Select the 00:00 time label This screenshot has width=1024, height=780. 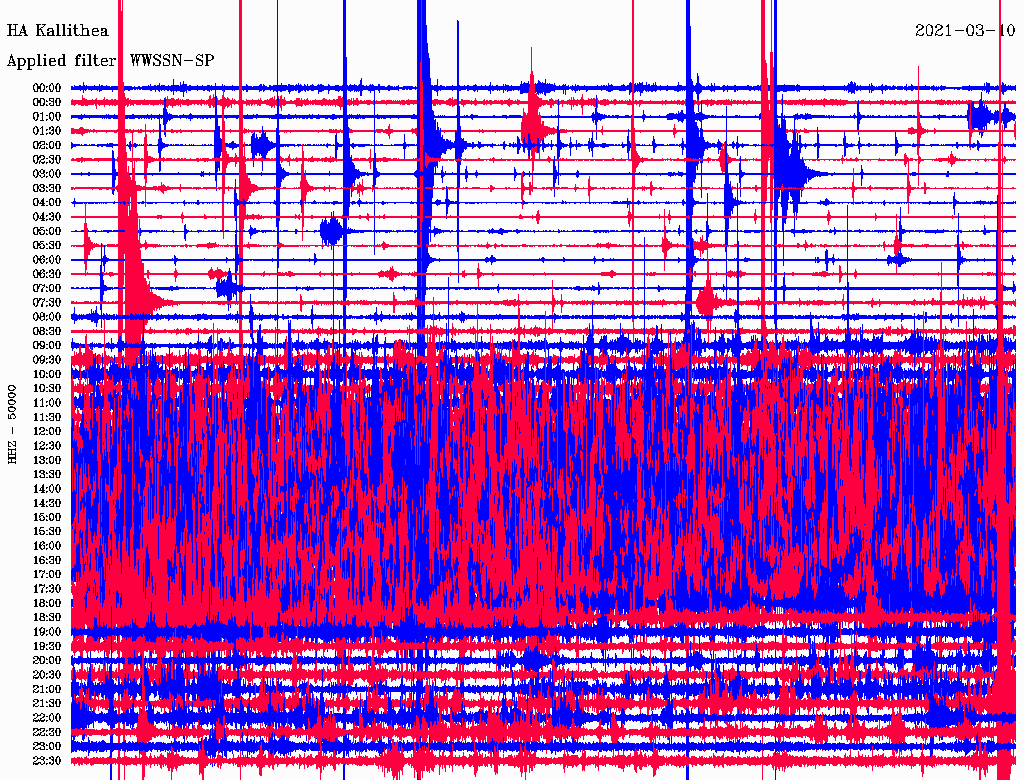click(47, 88)
